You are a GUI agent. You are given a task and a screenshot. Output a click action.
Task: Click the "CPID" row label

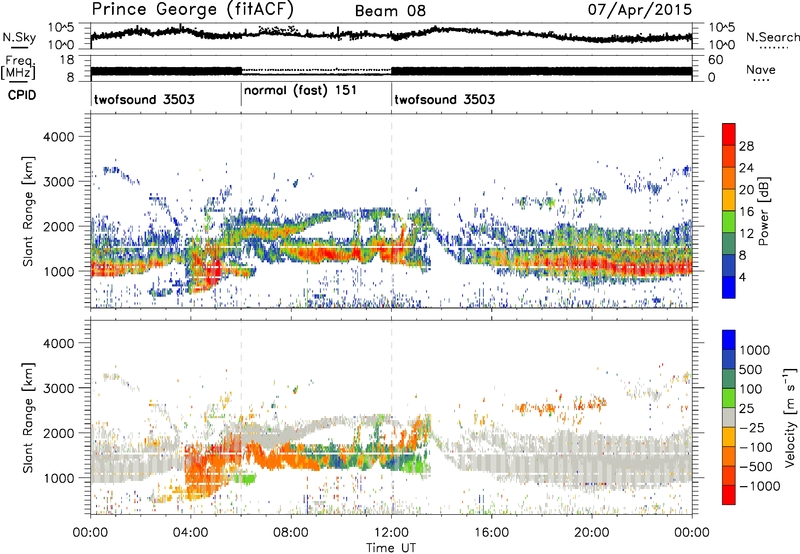click(22, 95)
